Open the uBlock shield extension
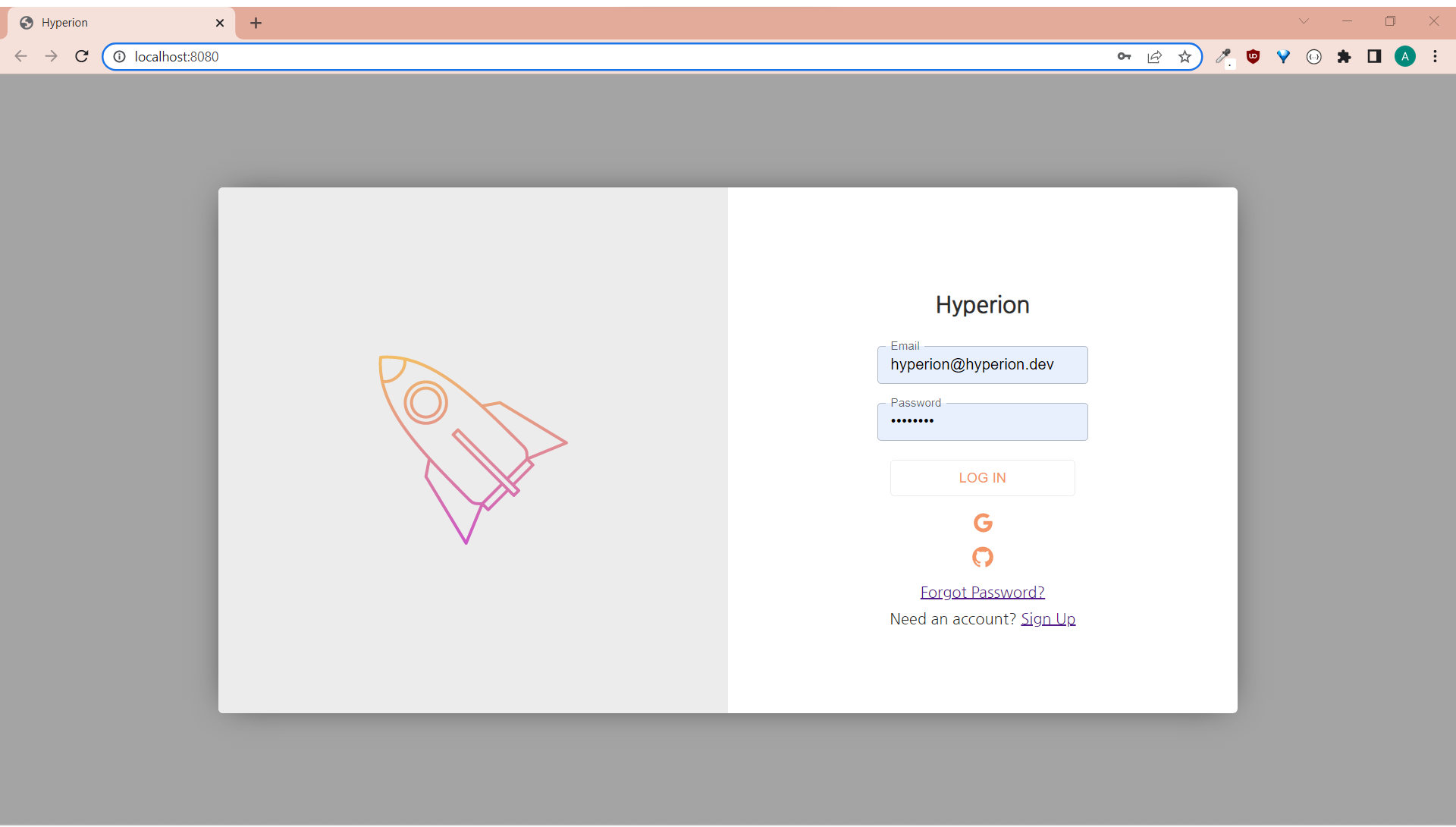This screenshot has width=1456, height=827. [x=1254, y=57]
